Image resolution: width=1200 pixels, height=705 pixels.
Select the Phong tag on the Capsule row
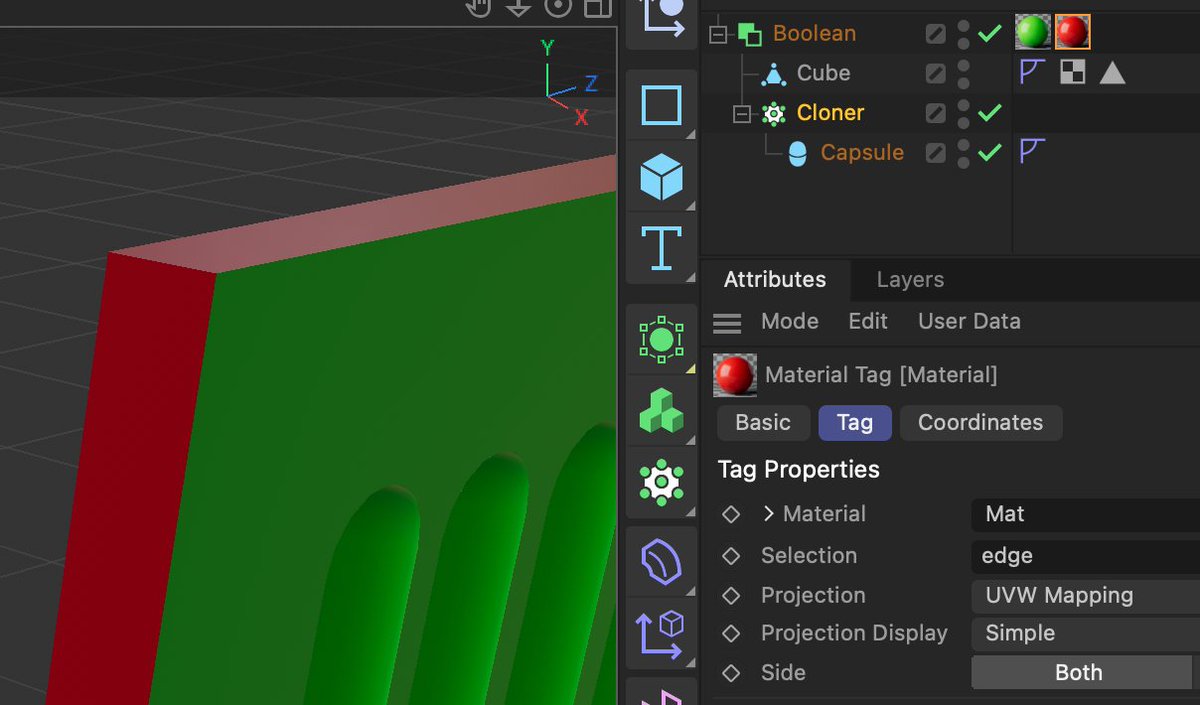pos(1032,152)
